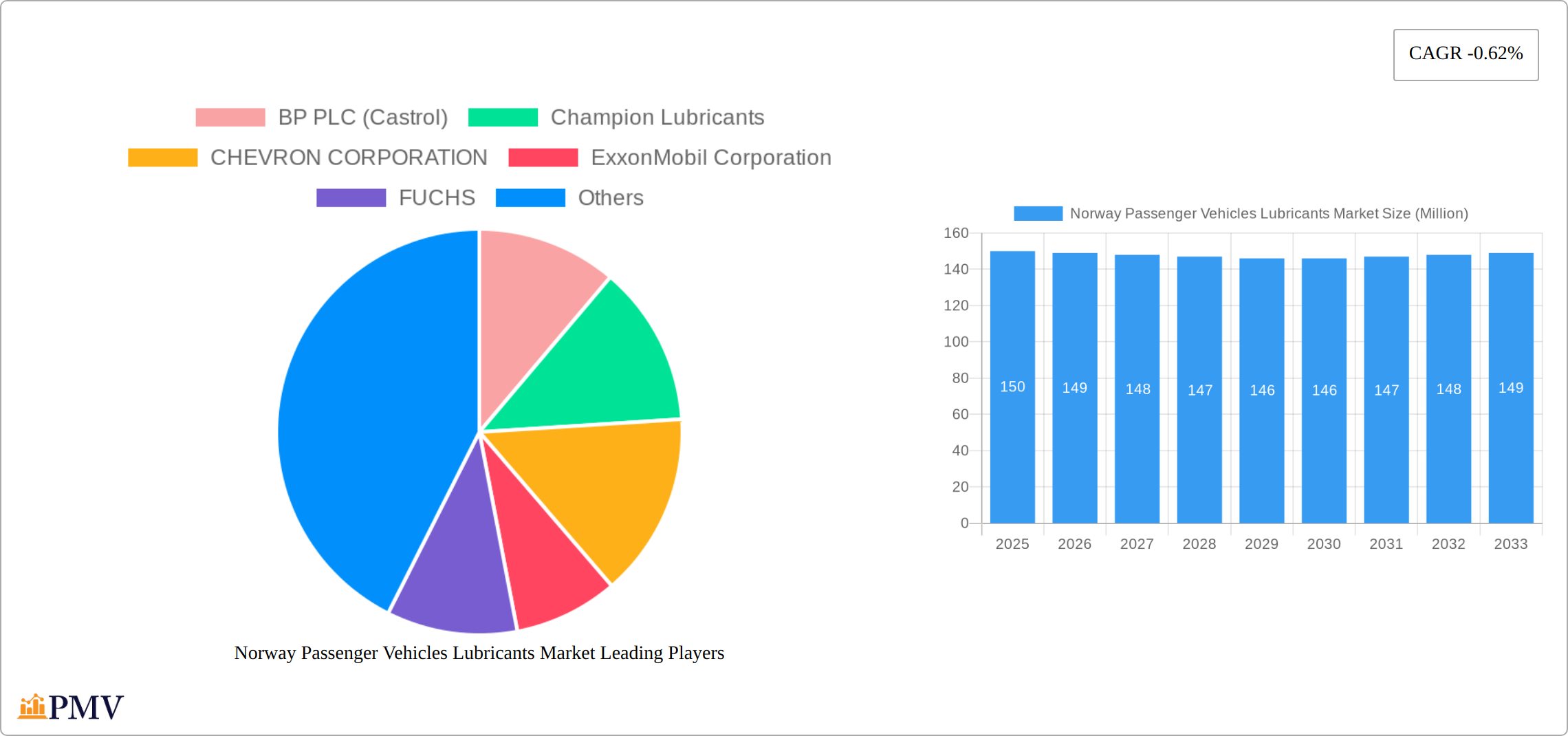Click the 120 y-axis value
Image resolution: width=1568 pixels, height=736 pixels.
(956, 305)
